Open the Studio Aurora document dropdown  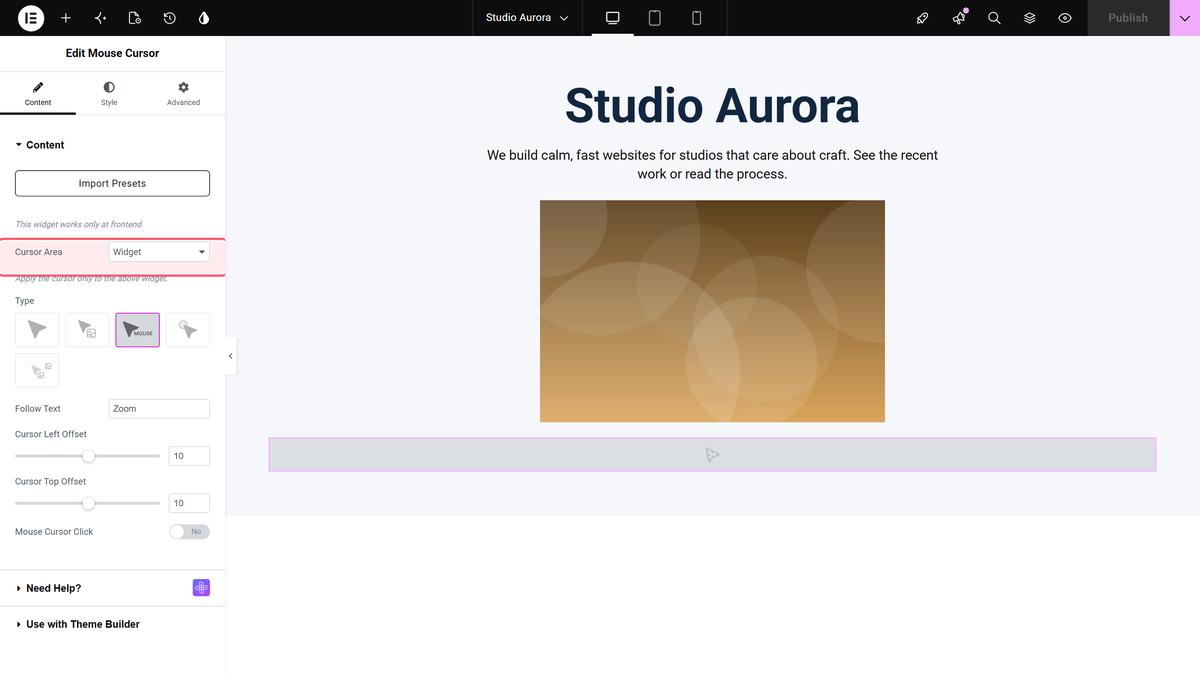[x=527, y=18]
